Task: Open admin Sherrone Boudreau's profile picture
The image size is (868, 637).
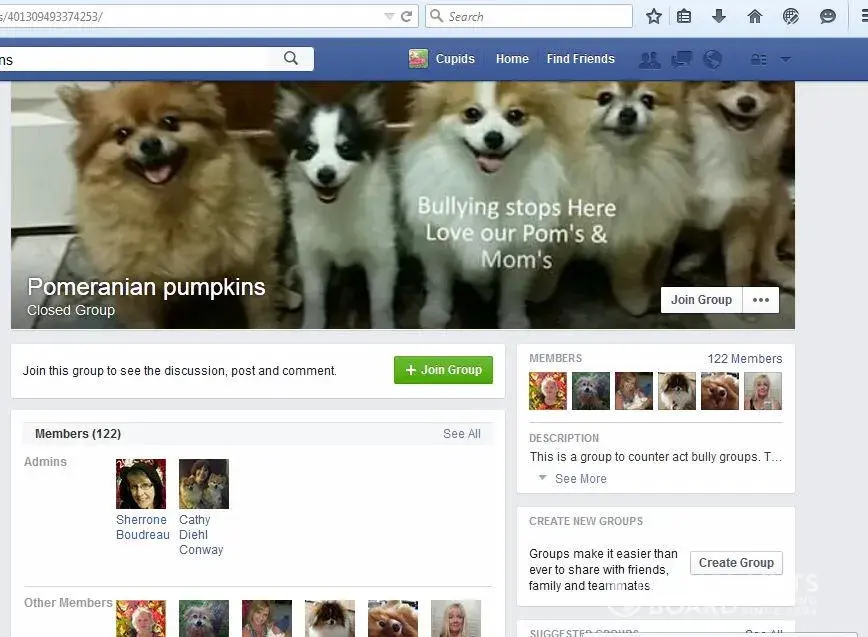Action: (x=141, y=484)
